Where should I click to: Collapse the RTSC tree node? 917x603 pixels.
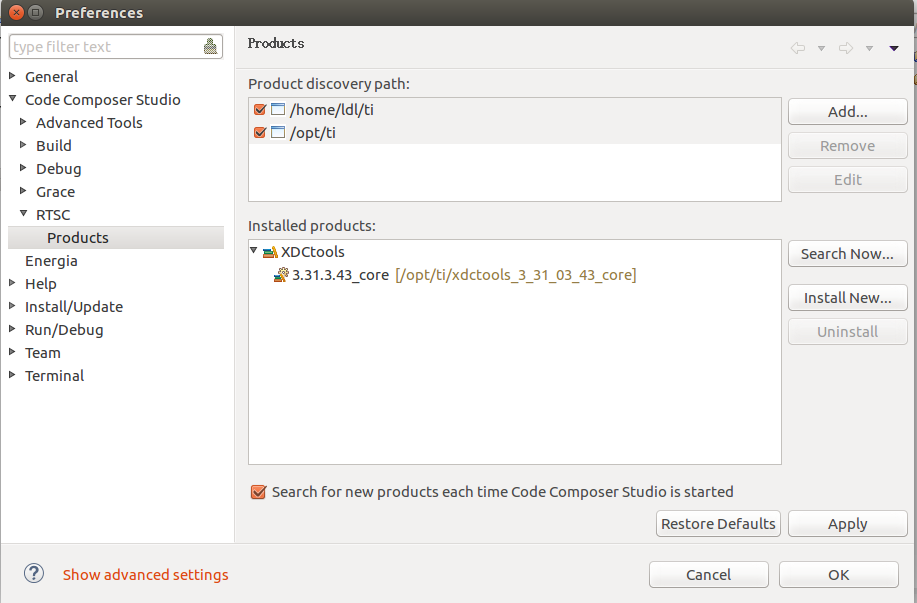24,214
